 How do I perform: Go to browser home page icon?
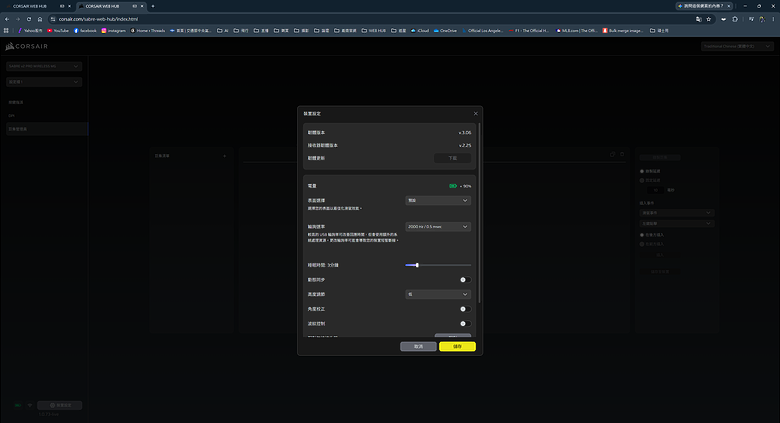40,19
